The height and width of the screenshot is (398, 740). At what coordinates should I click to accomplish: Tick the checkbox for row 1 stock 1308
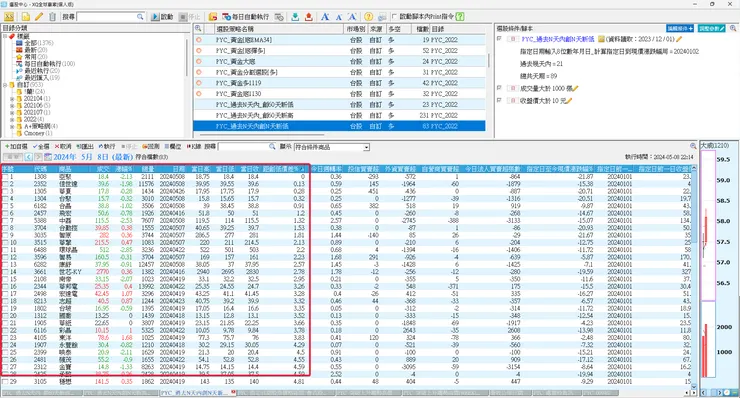[5, 177]
